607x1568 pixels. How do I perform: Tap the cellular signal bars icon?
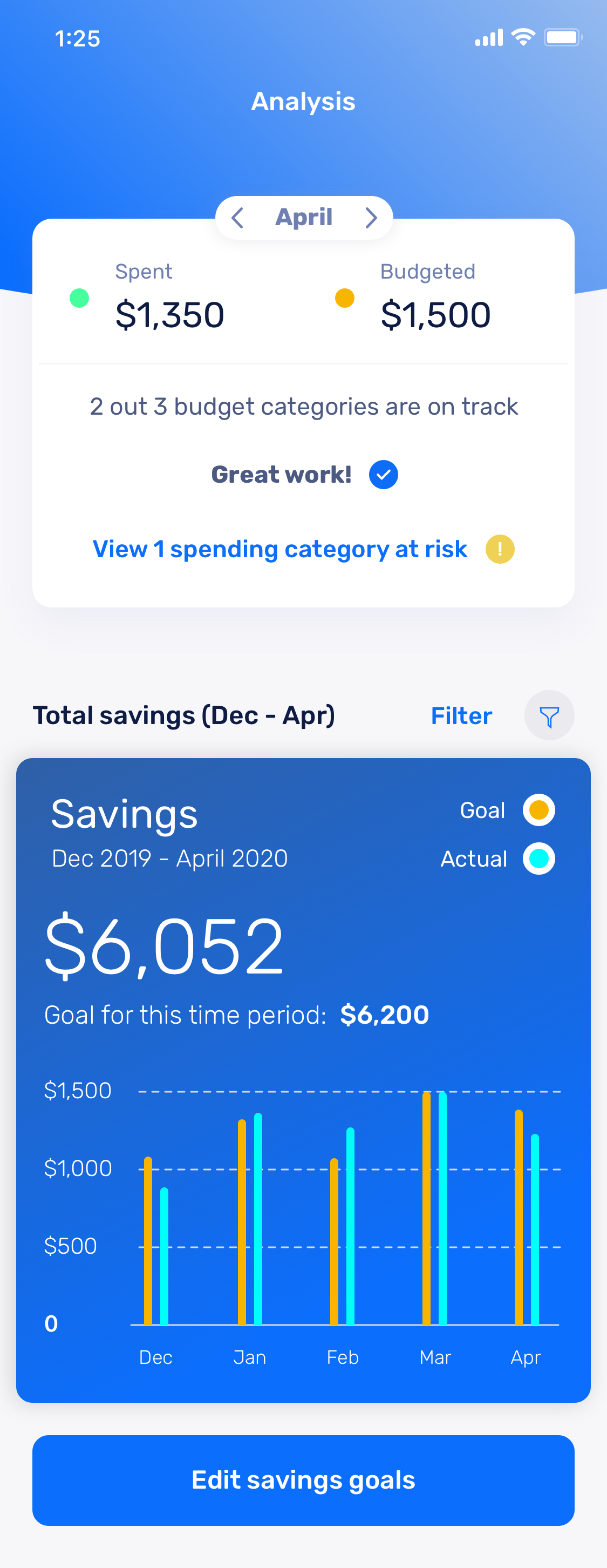coord(489,38)
